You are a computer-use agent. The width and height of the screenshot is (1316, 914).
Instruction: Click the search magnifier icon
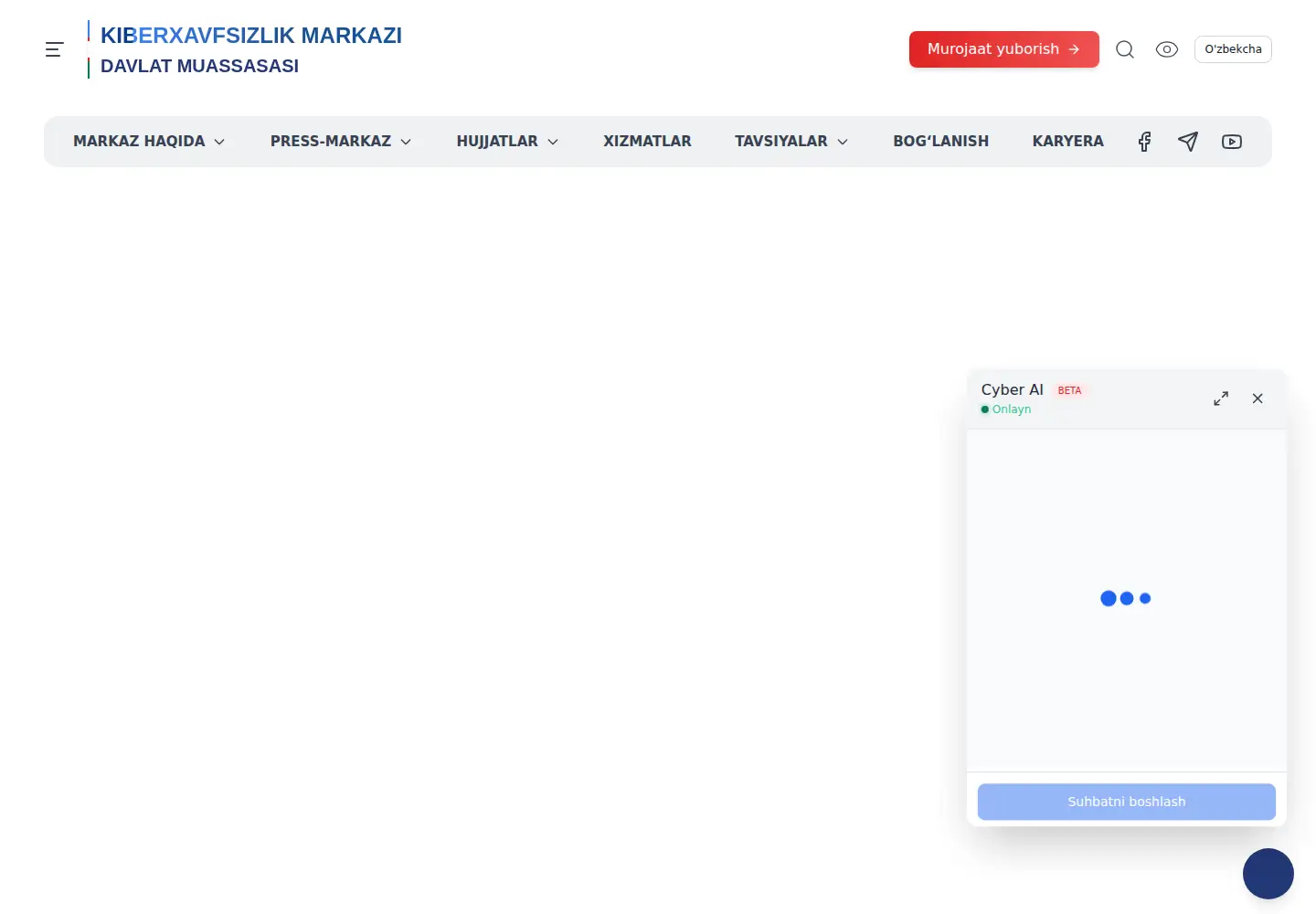pyautogui.click(x=1125, y=49)
